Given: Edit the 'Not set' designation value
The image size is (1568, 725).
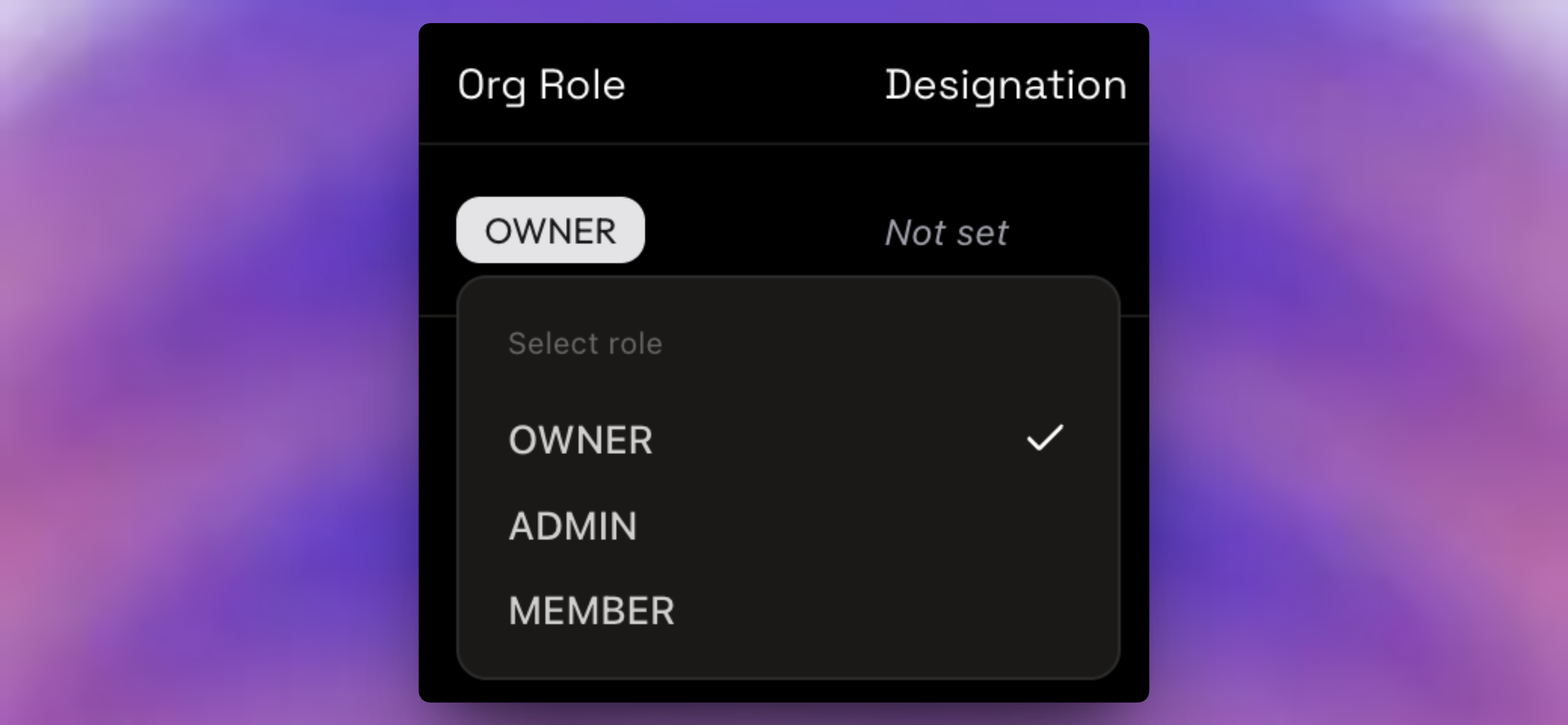Looking at the screenshot, I should coord(947,233).
